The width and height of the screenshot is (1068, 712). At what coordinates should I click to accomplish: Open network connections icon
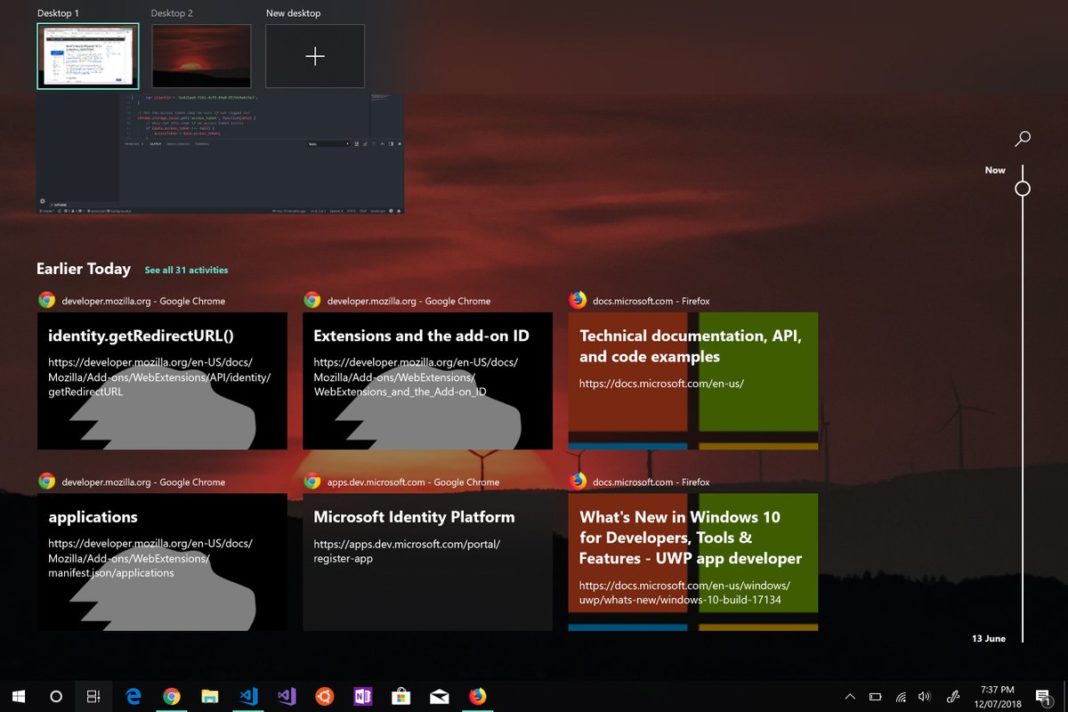(900, 696)
